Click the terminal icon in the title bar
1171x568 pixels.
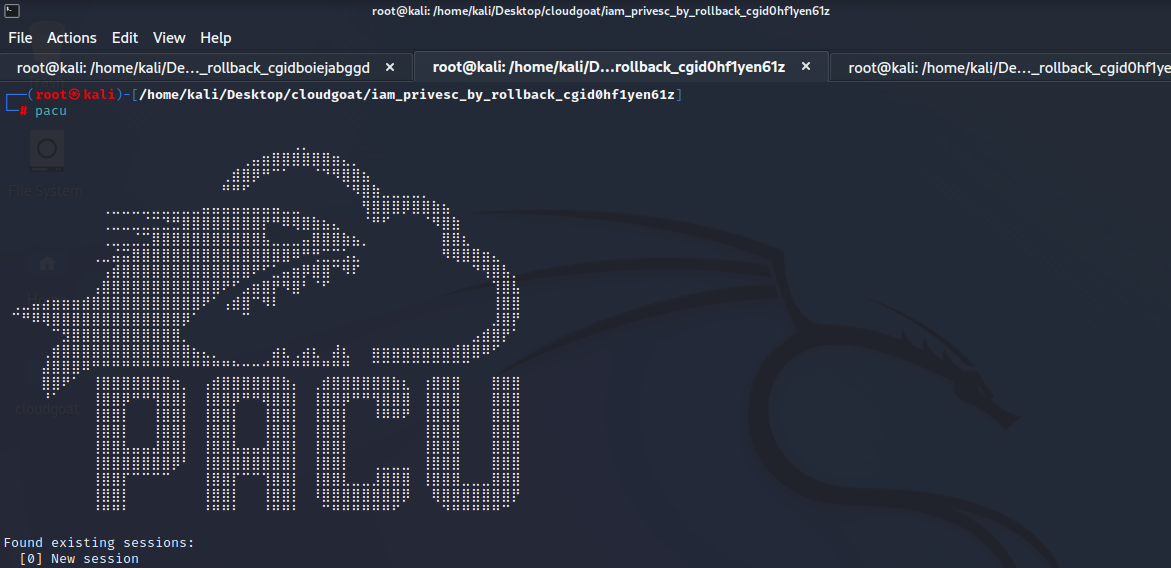click(11, 10)
